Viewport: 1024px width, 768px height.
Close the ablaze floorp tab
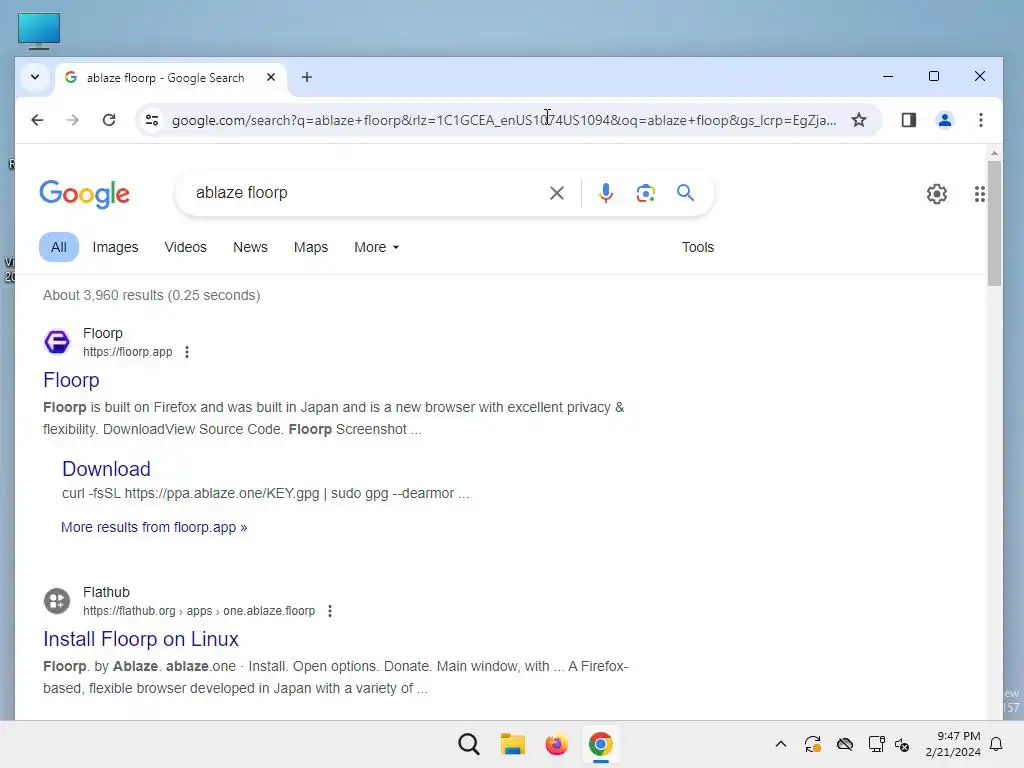coord(271,77)
